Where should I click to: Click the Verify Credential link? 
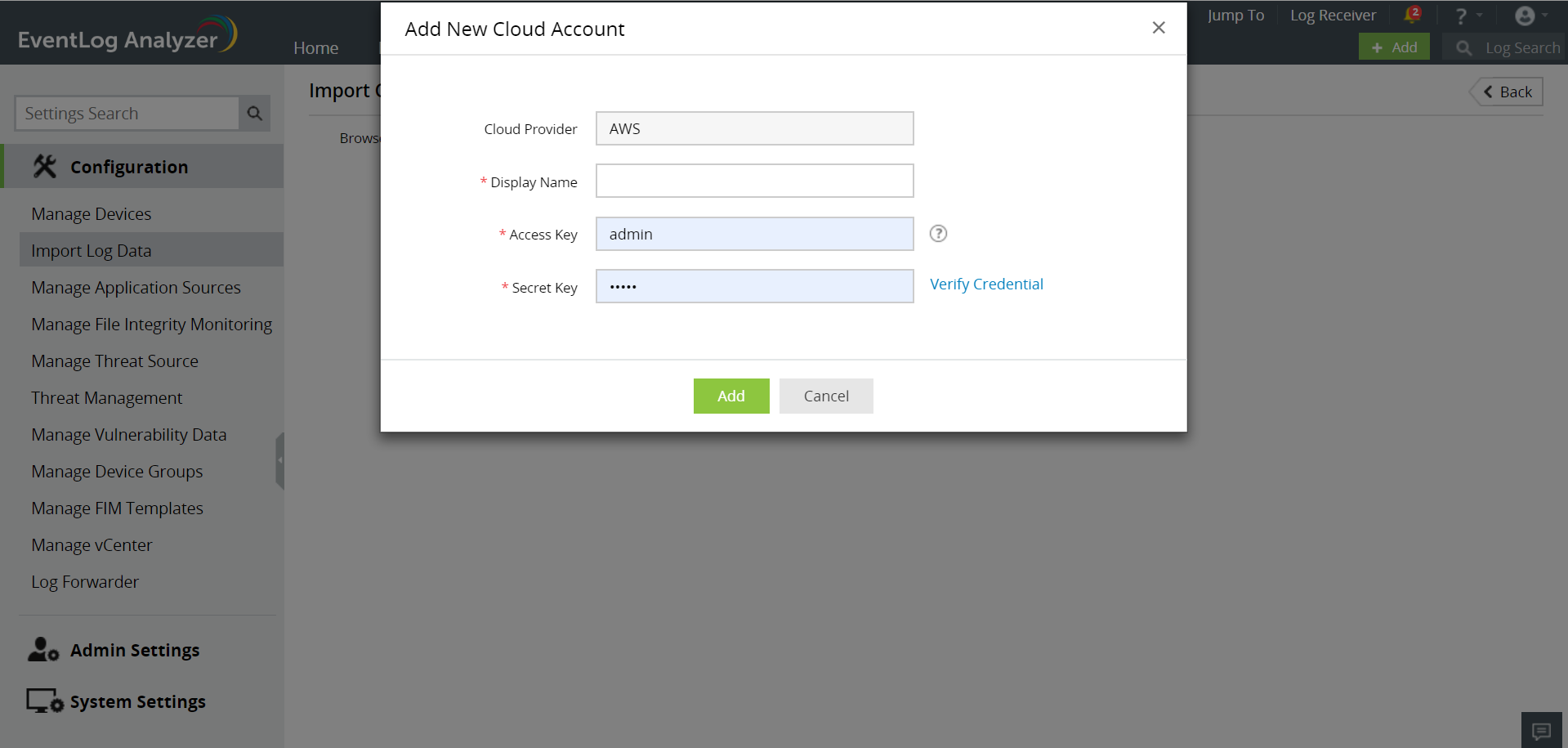pos(986,284)
